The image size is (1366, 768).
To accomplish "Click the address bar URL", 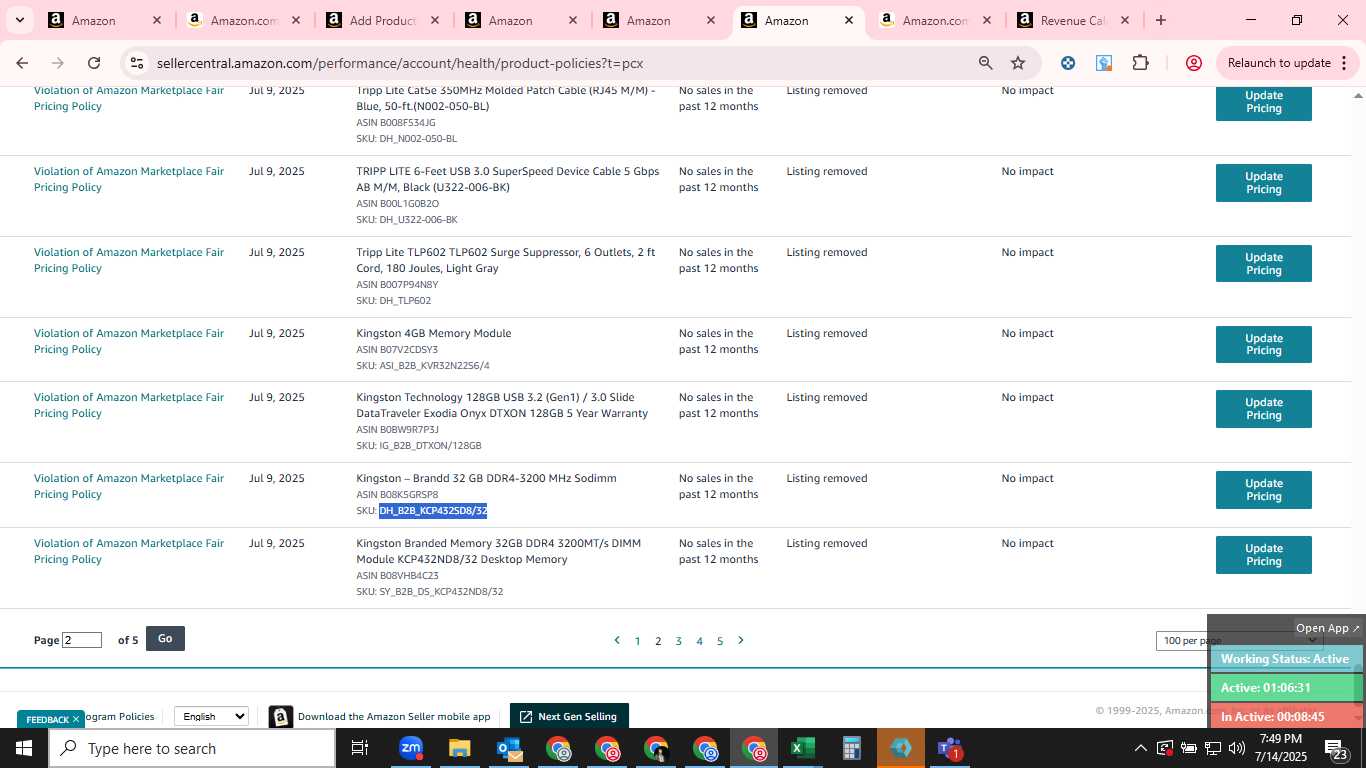I will click(400, 63).
